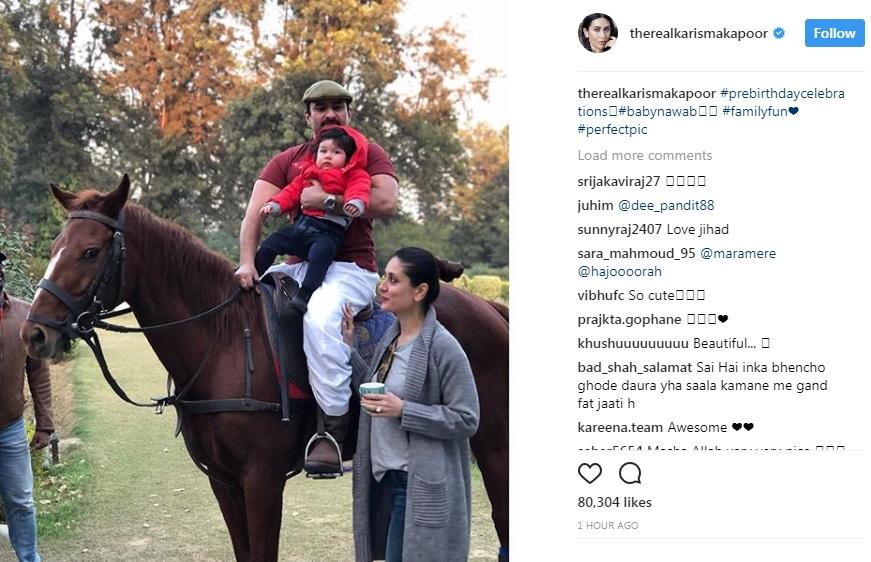Open the 1 HOUR AGO timestamp
The width and height of the screenshot is (871, 562).
tap(608, 525)
